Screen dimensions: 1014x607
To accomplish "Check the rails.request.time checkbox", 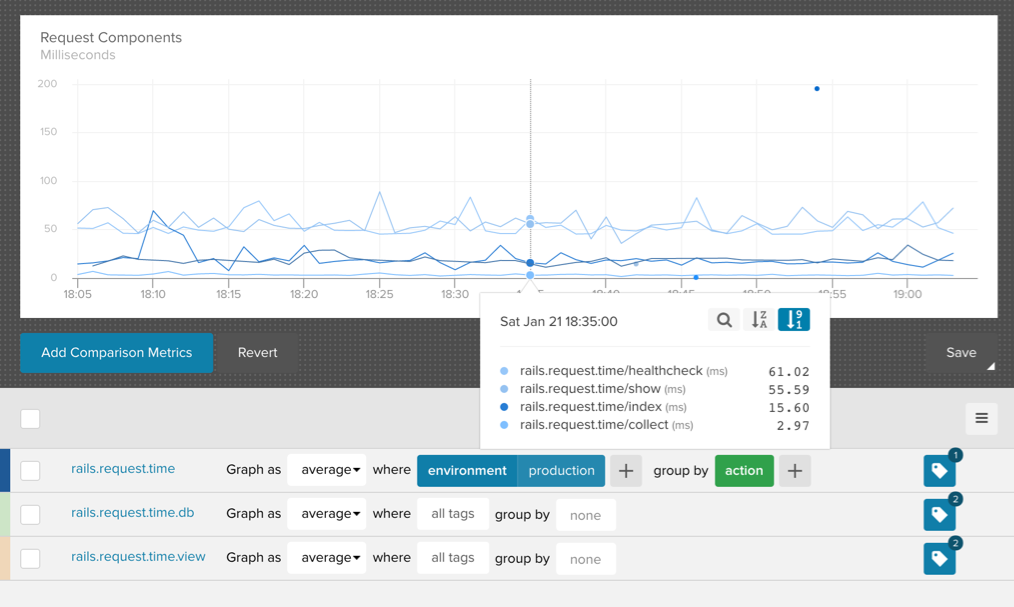I will [31, 470].
